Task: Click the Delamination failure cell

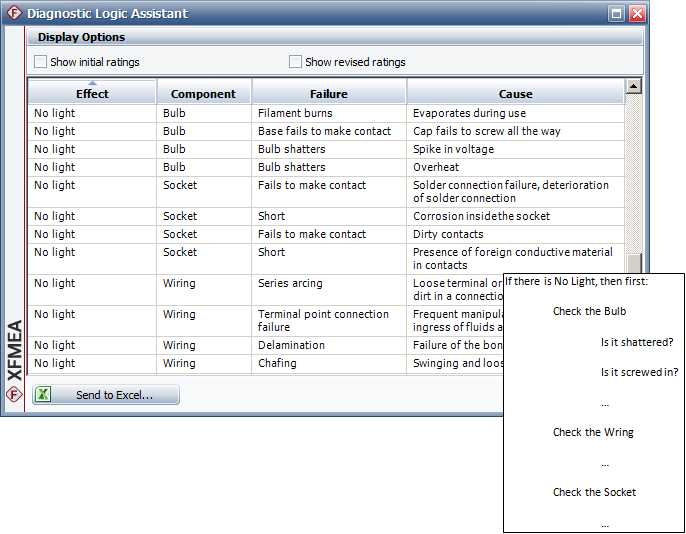Action: tap(291, 345)
